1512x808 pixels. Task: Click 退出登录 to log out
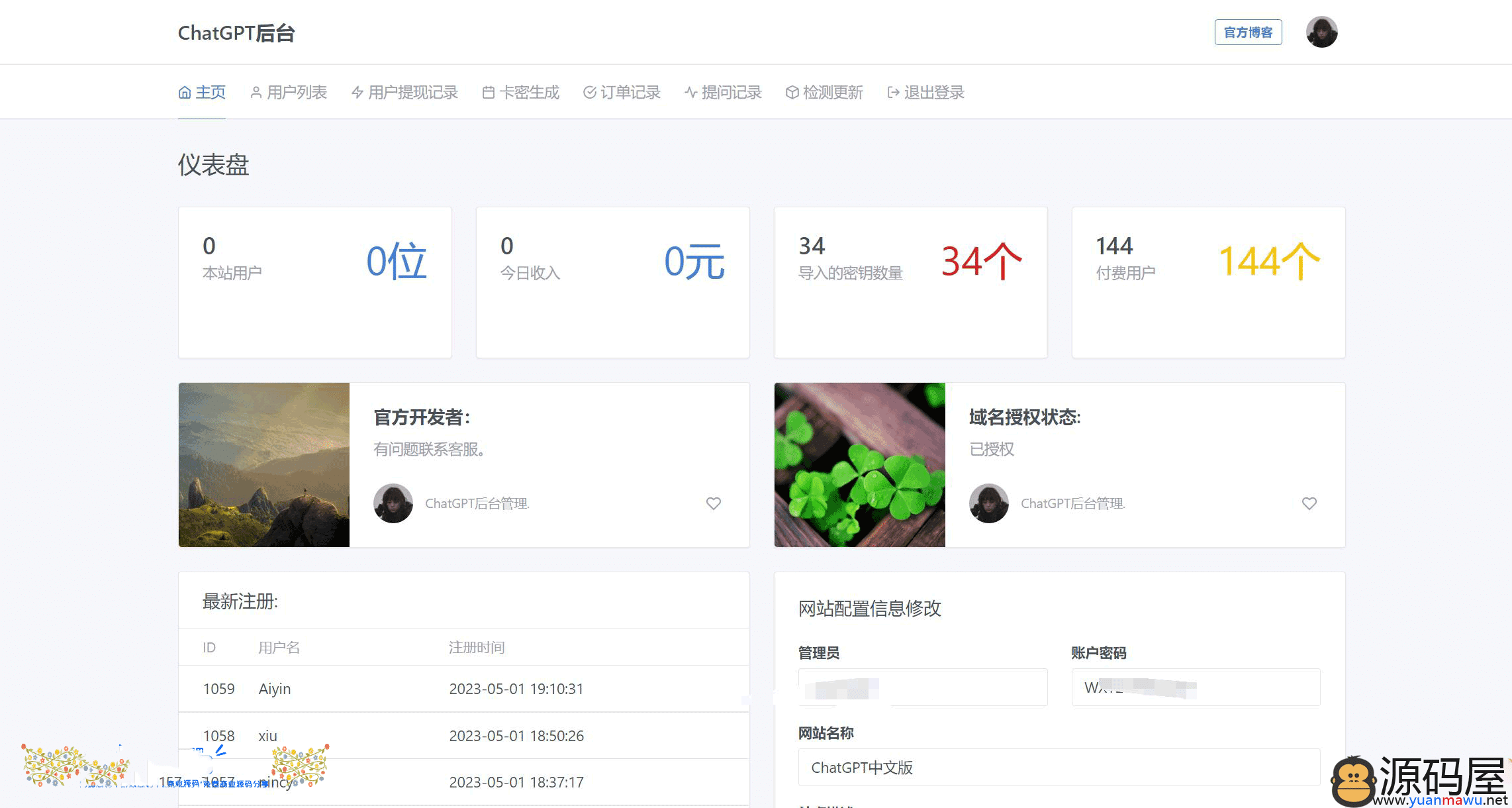[925, 93]
